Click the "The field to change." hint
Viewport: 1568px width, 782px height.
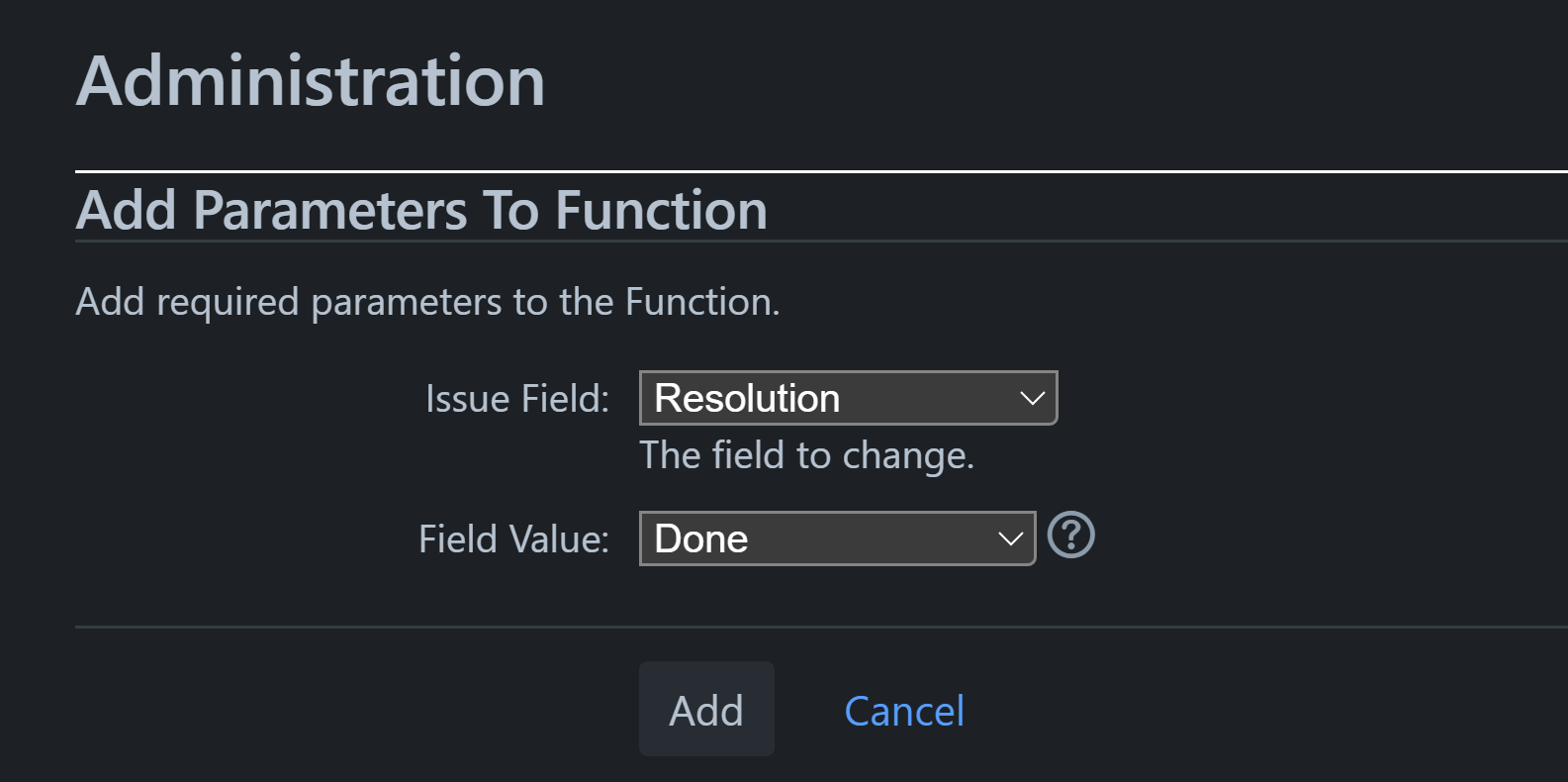coord(806,455)
